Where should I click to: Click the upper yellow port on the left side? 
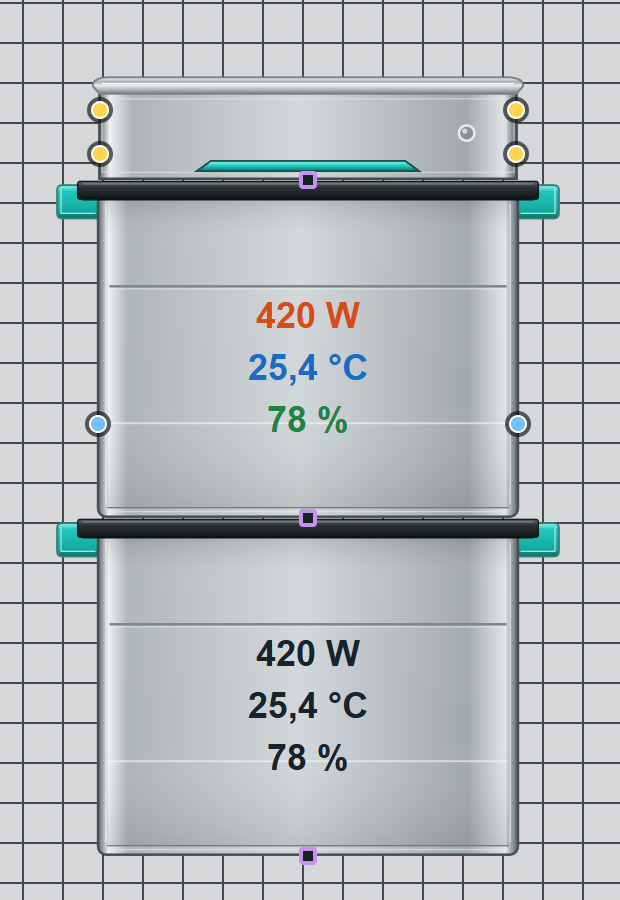point(100,110)
